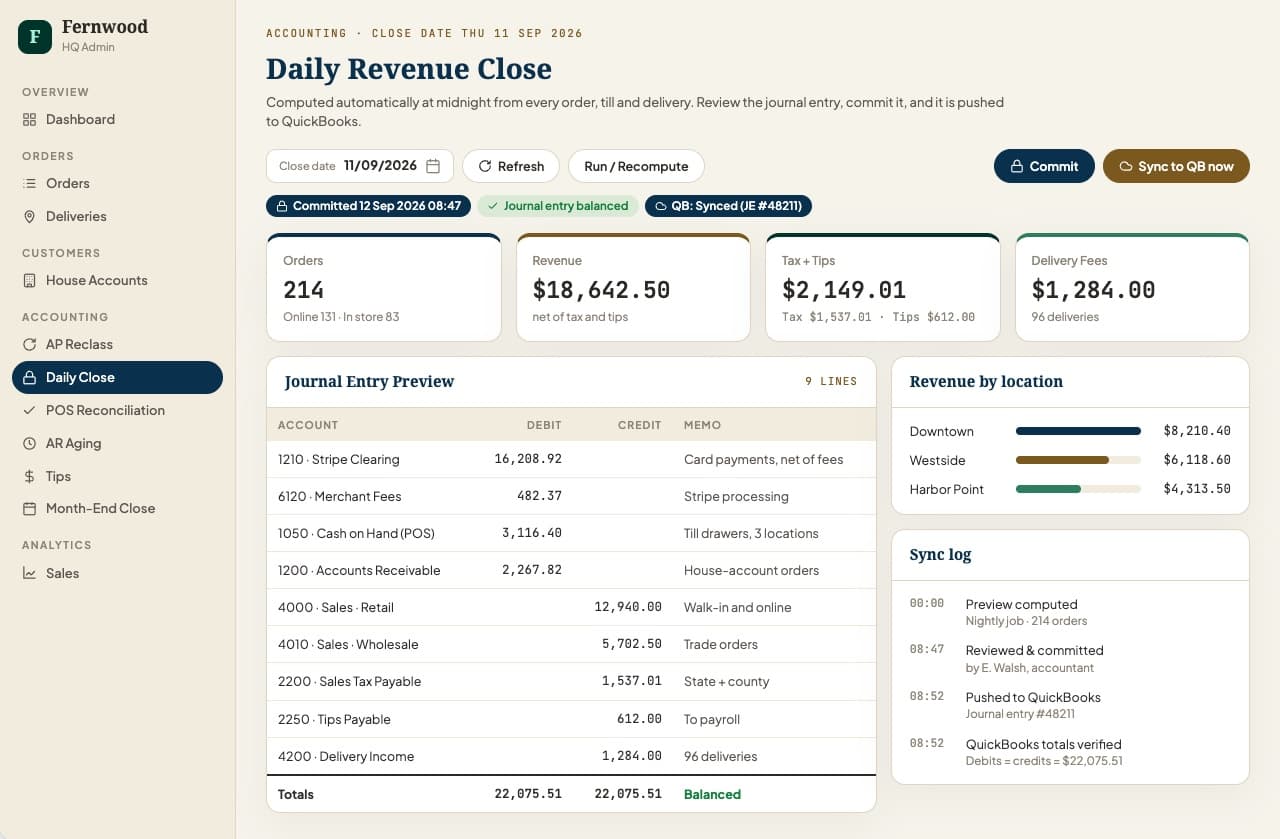Click the Committed 12 Sep 2026 08:47 badge

(x=368, y=206)
